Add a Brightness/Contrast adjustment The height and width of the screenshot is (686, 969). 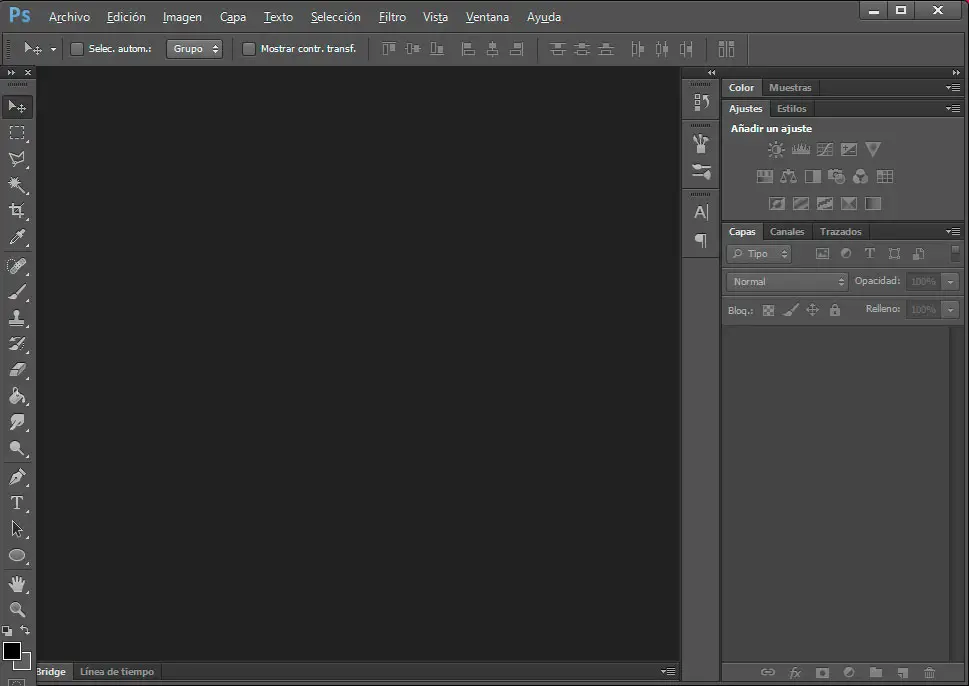(x=776, y=149)
